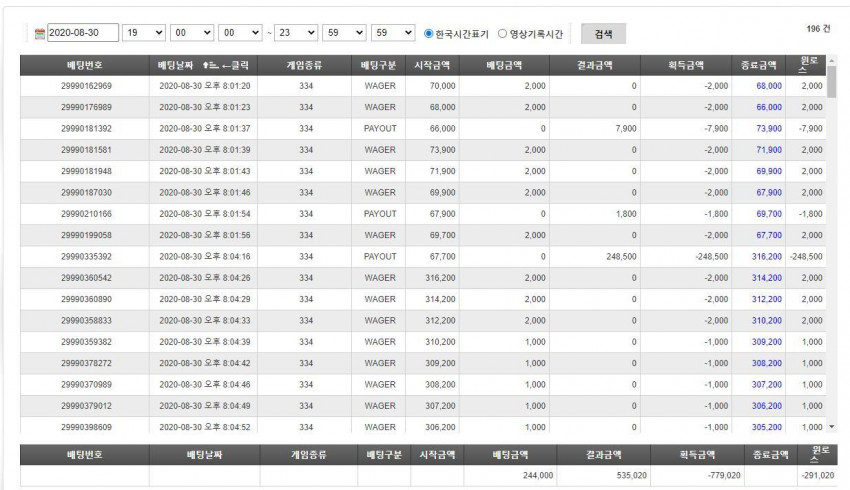Click the sort arrow in 베팅날짜 header
Image resolution: width=850 pixels, height=490 pixels.
coord(210,66)
